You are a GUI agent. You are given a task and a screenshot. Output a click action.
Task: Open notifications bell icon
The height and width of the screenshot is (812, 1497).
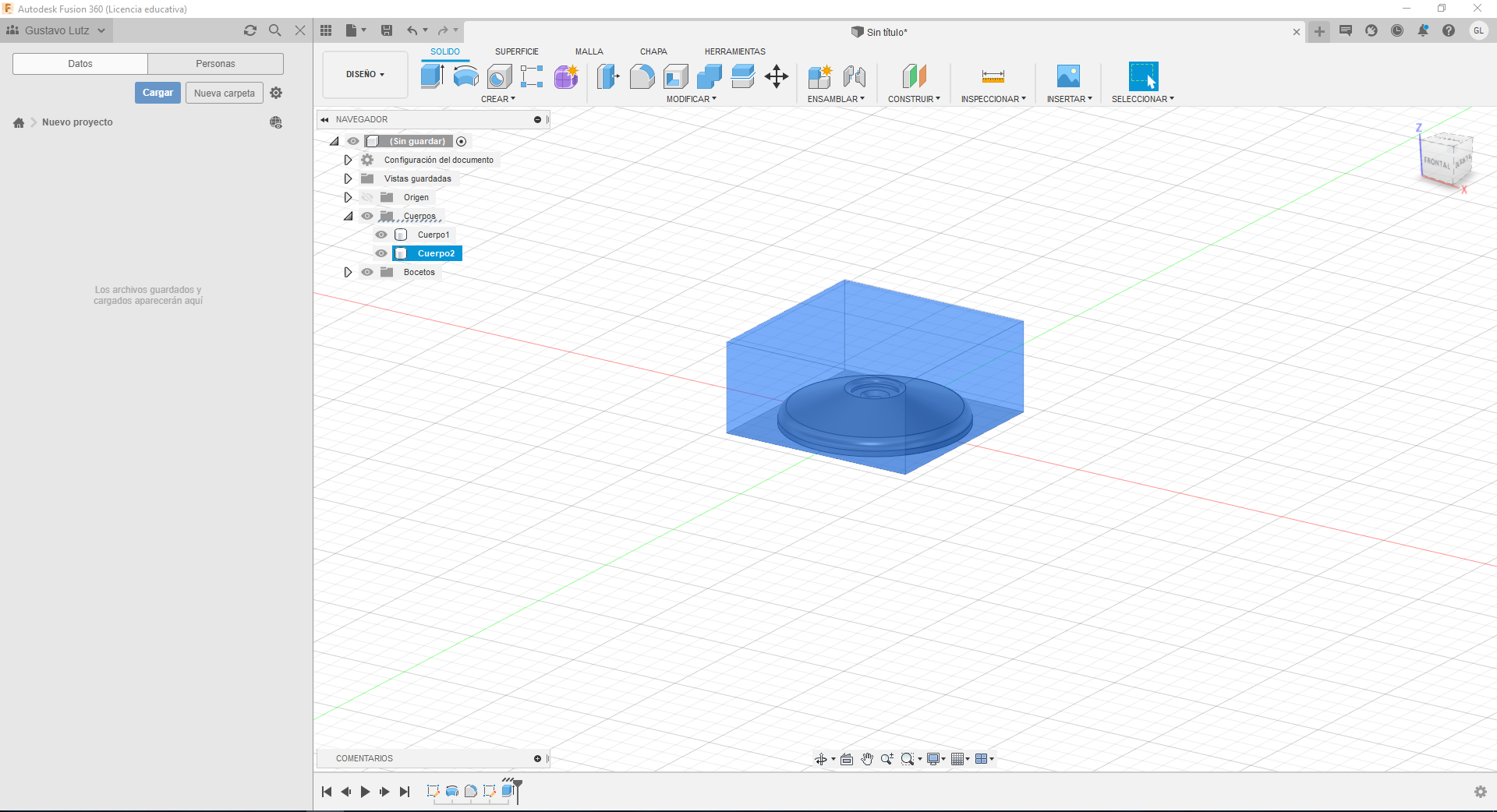click(1423, 30)
